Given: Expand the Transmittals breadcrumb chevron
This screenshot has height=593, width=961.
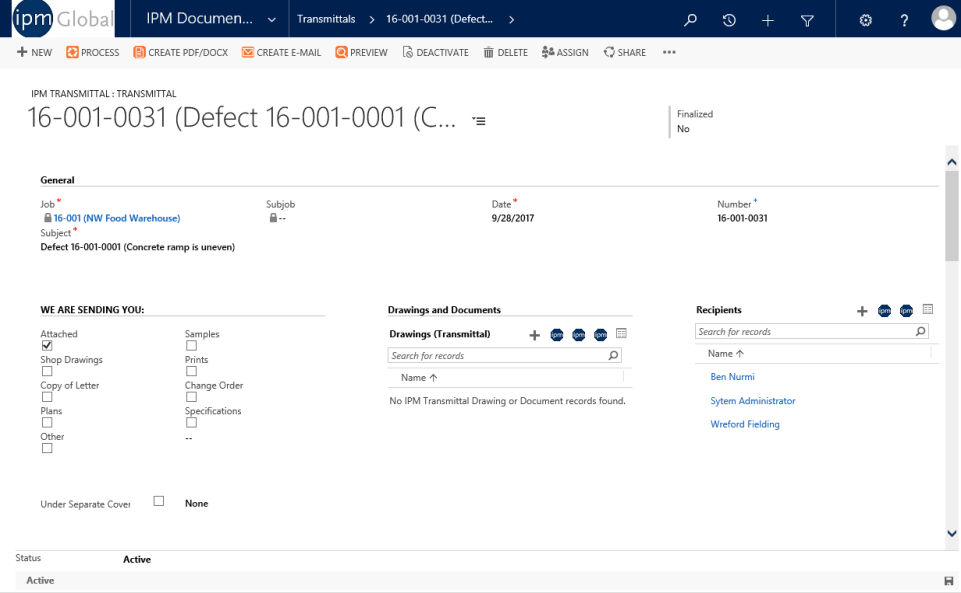Looking at the screenshot, I should 371,20.
